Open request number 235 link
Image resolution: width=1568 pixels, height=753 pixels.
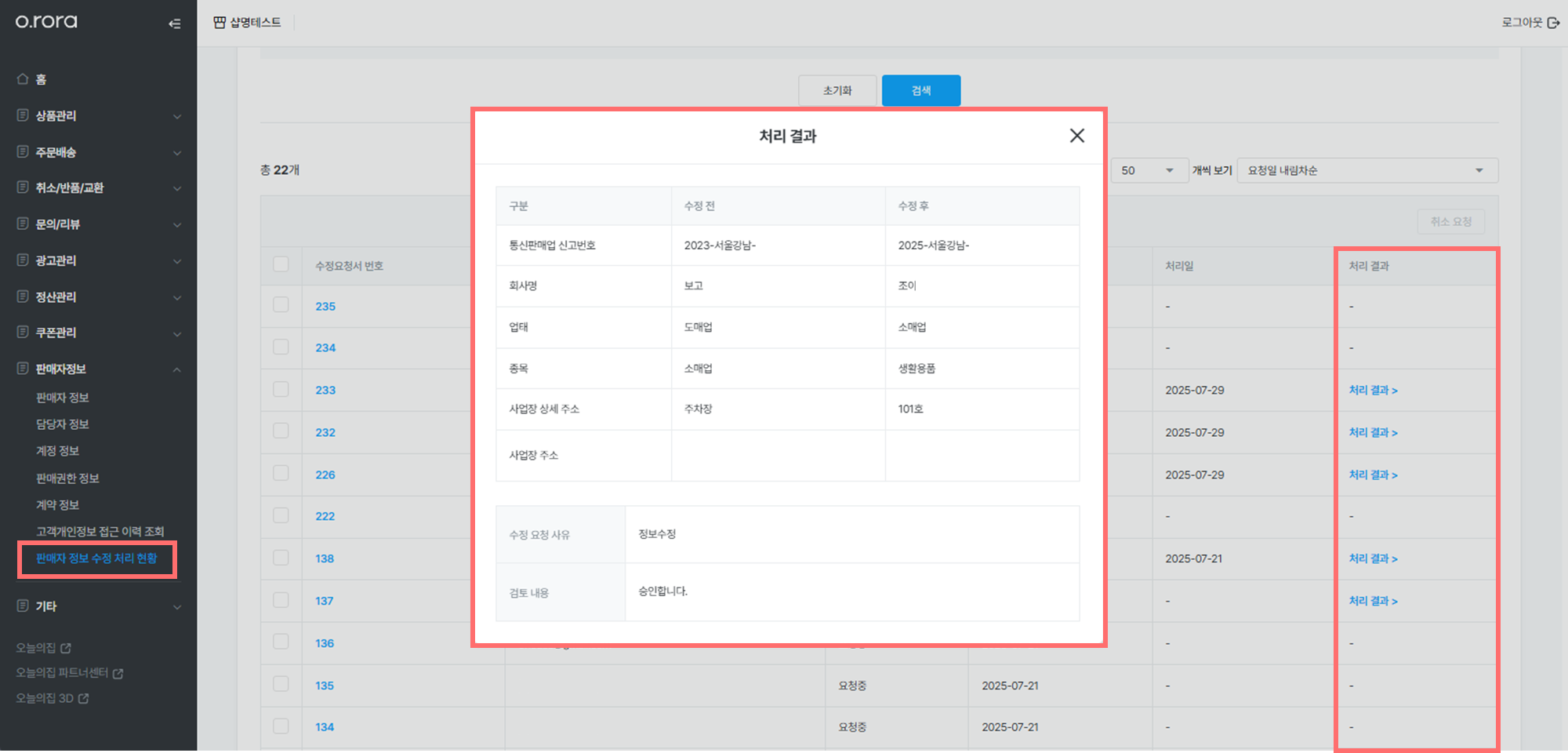(325, 306)
